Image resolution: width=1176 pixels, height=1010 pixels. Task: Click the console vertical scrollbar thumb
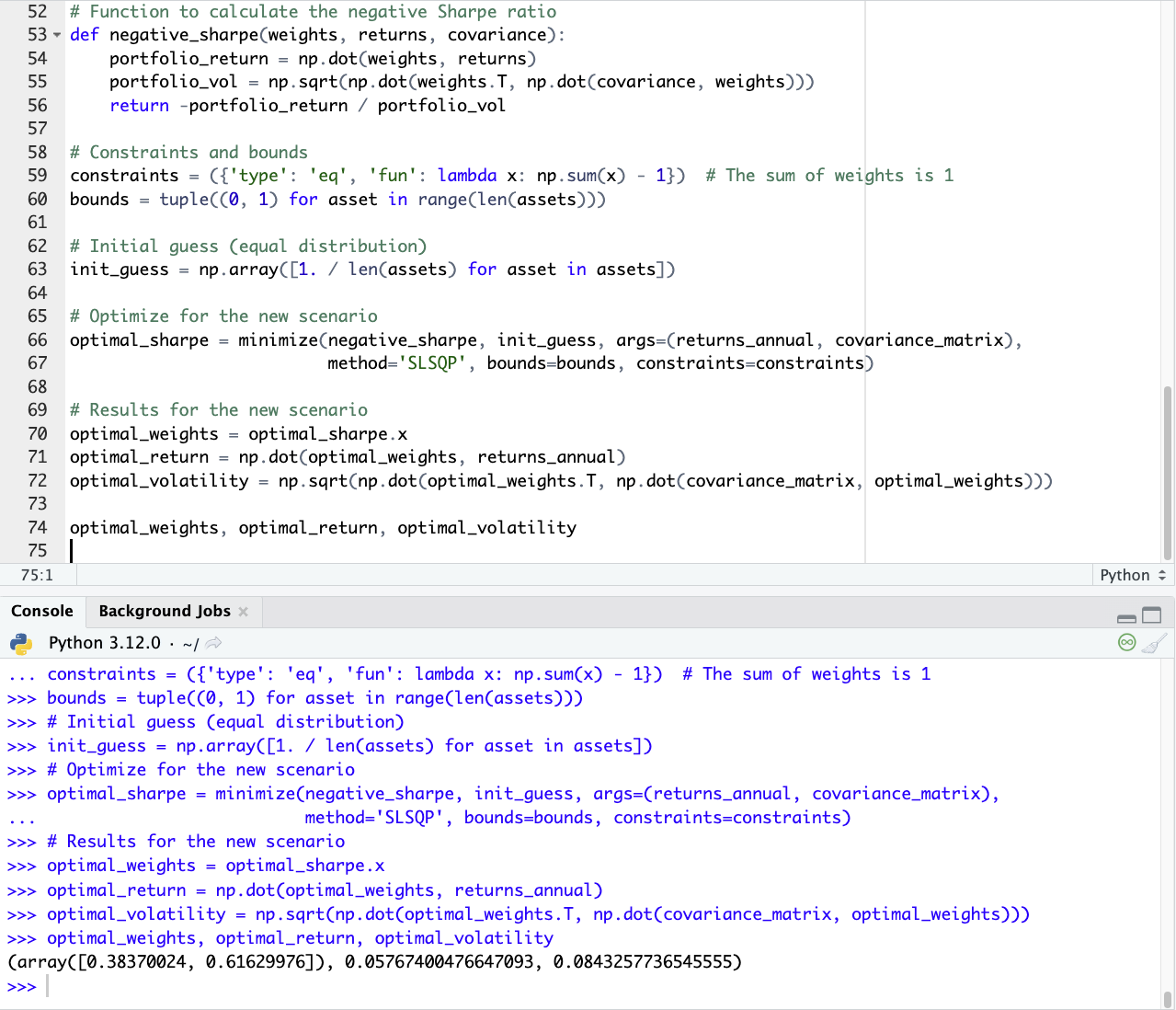pyautogui.click(x=1167, y=998)
